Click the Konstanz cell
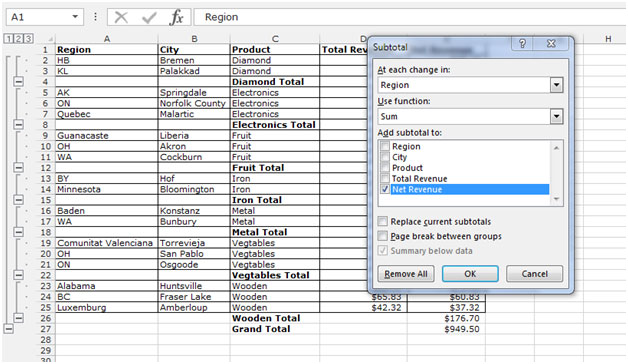 click(194, 211)
